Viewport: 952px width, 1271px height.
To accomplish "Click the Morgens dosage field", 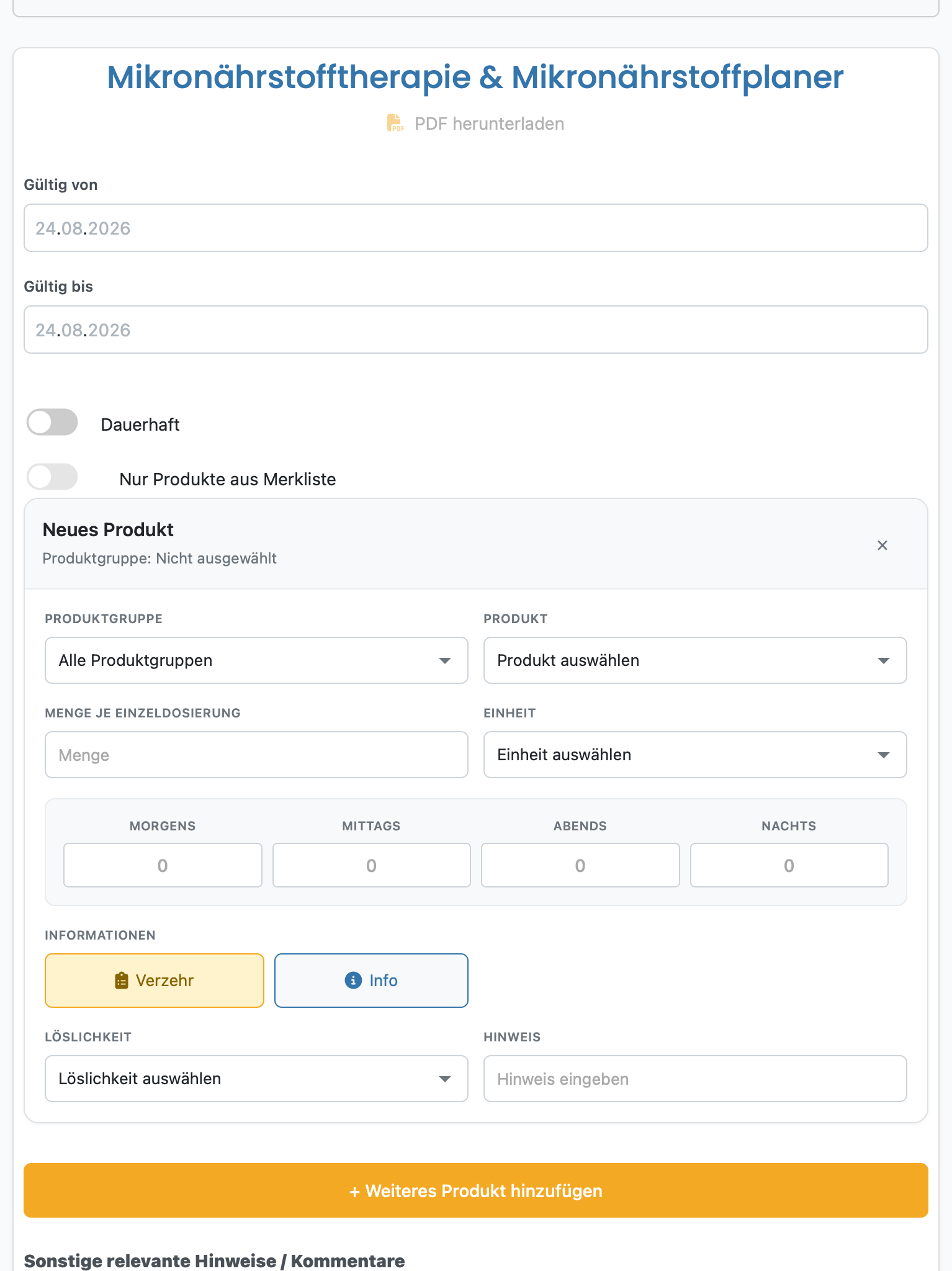I will tap(163, 865).
